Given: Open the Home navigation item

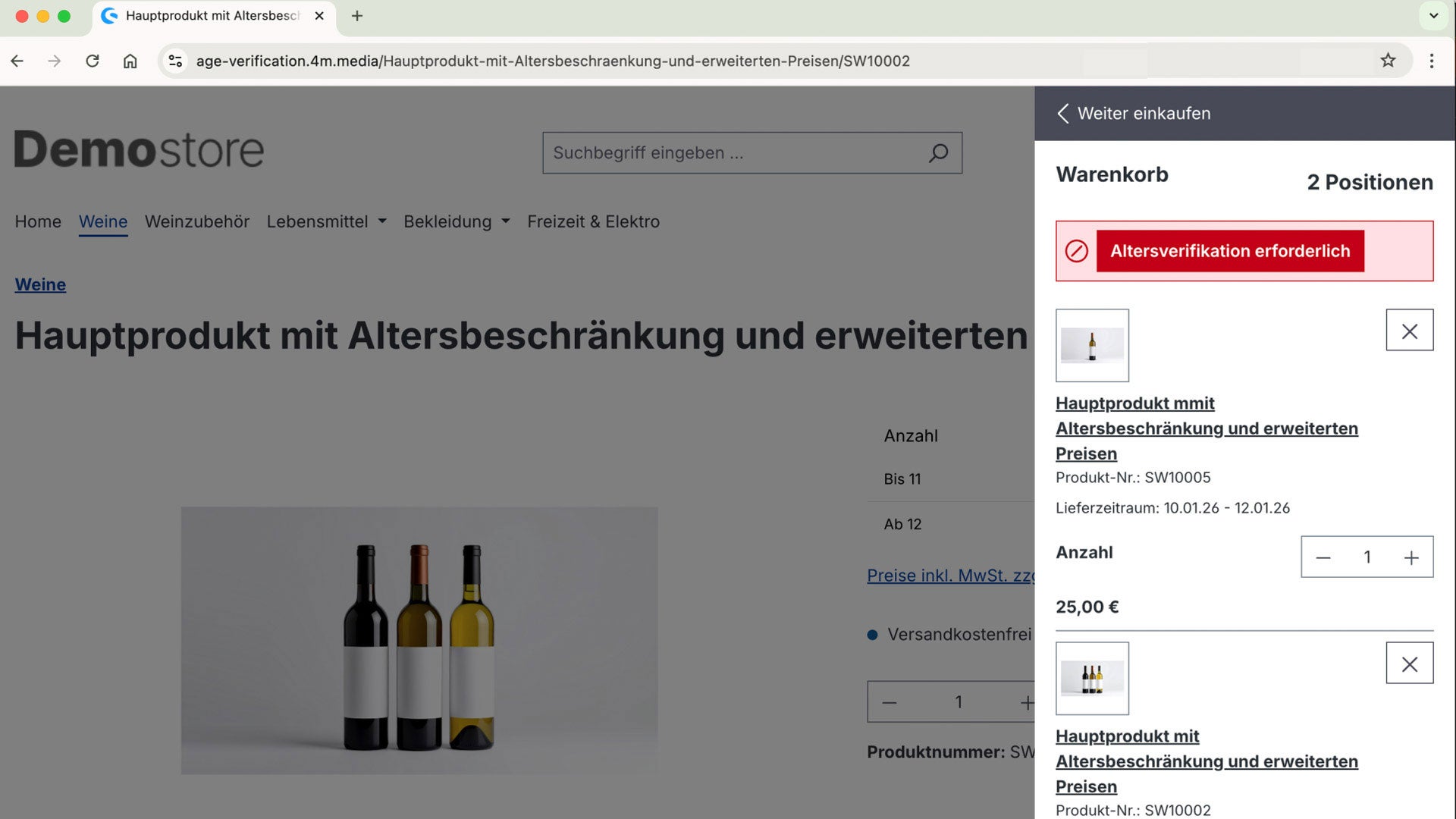Looking at the screenshot, I should pyautogui.click(x=38, y=221).
